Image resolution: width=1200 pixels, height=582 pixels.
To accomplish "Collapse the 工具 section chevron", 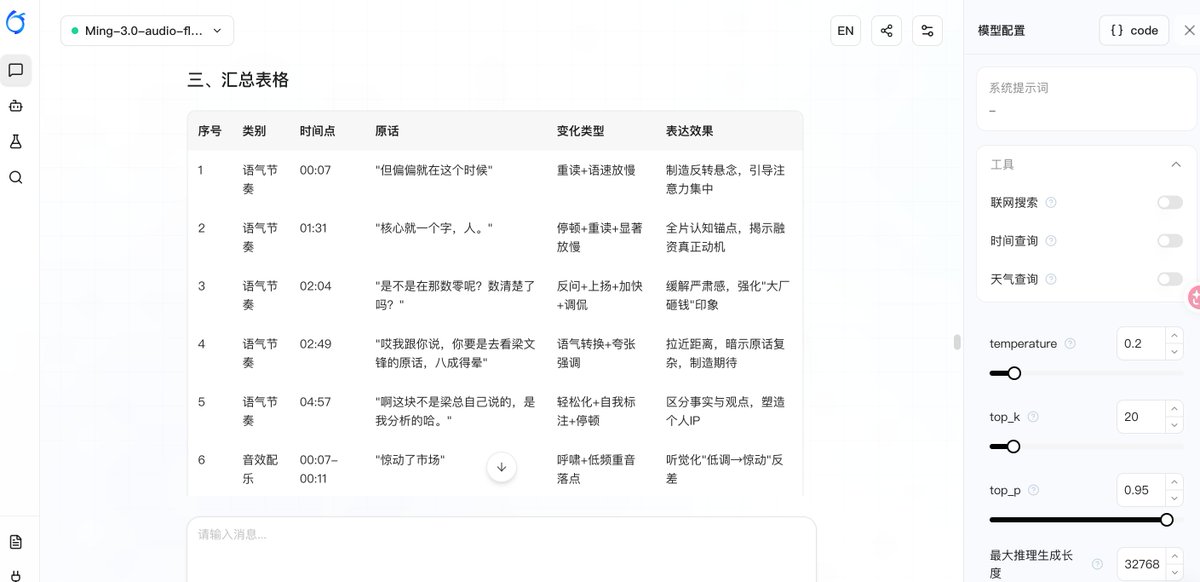I will pyautogui.click(x=1174, y=164).
